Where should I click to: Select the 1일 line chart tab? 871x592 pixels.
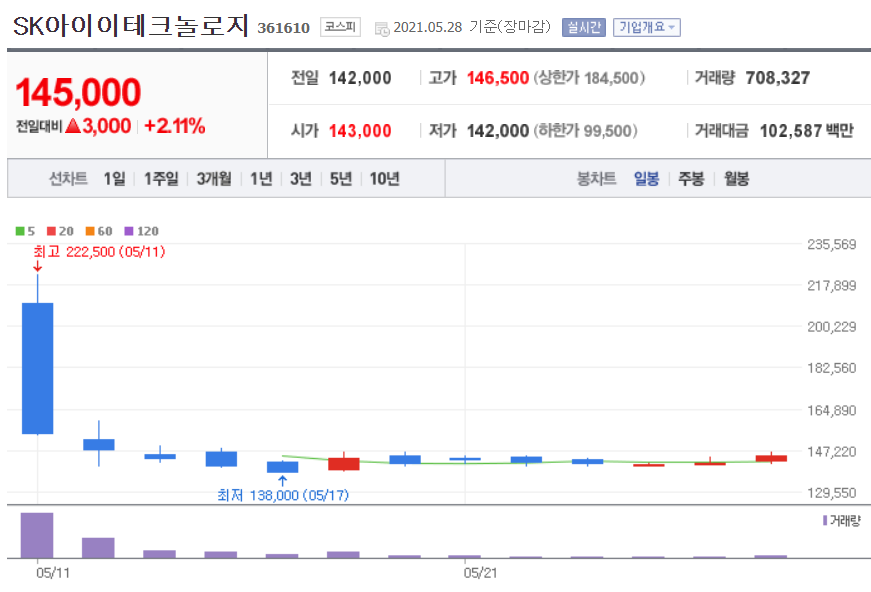click(114, 179)
